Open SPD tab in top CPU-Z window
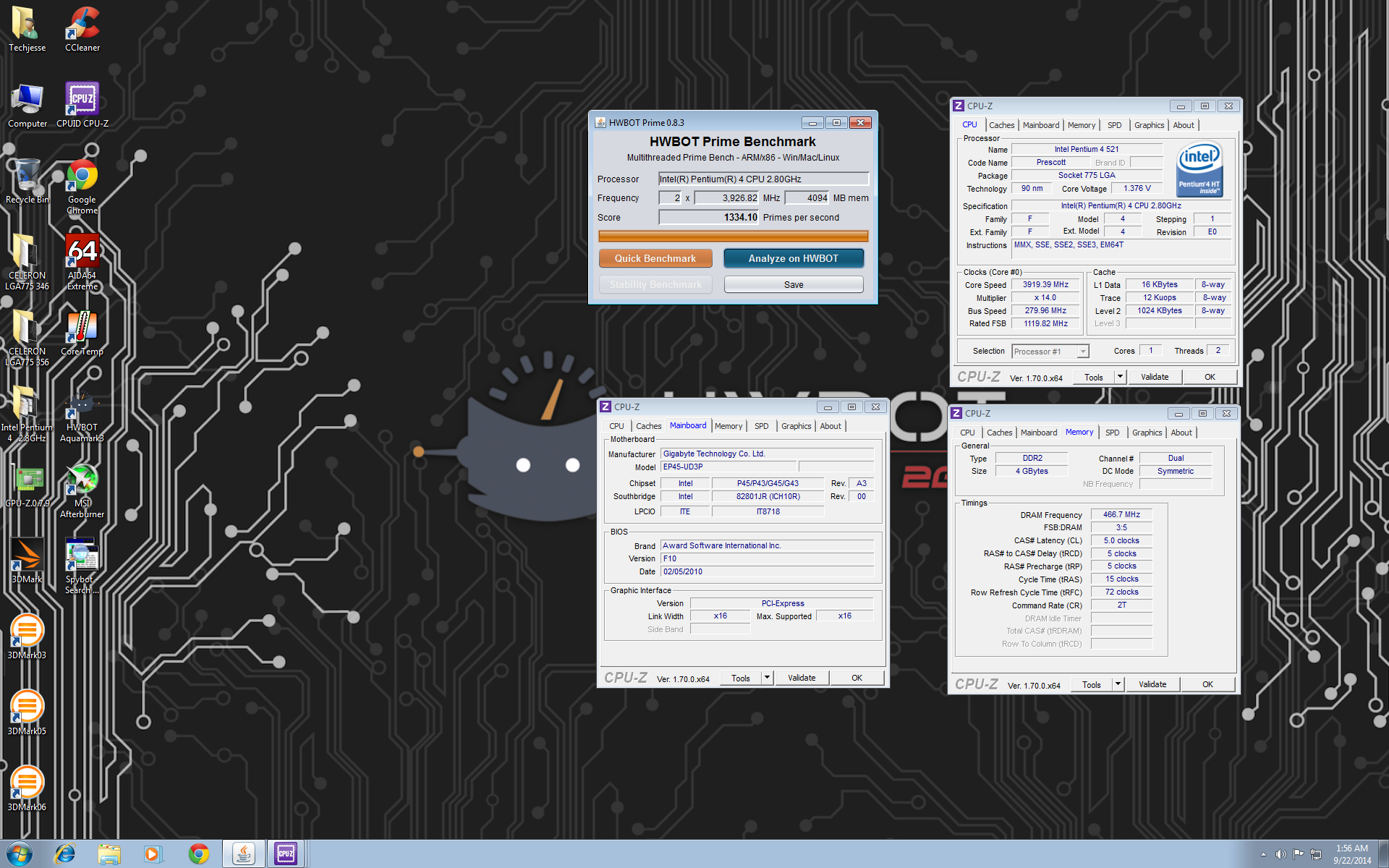1389x868 pixels. point(1115,125)
